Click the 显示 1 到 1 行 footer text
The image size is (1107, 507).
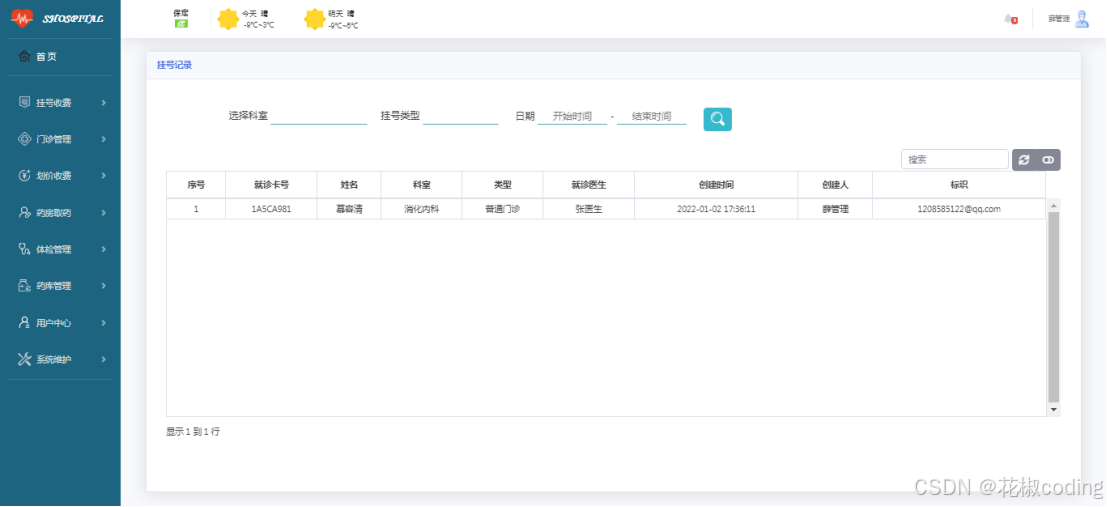[193, 431]
